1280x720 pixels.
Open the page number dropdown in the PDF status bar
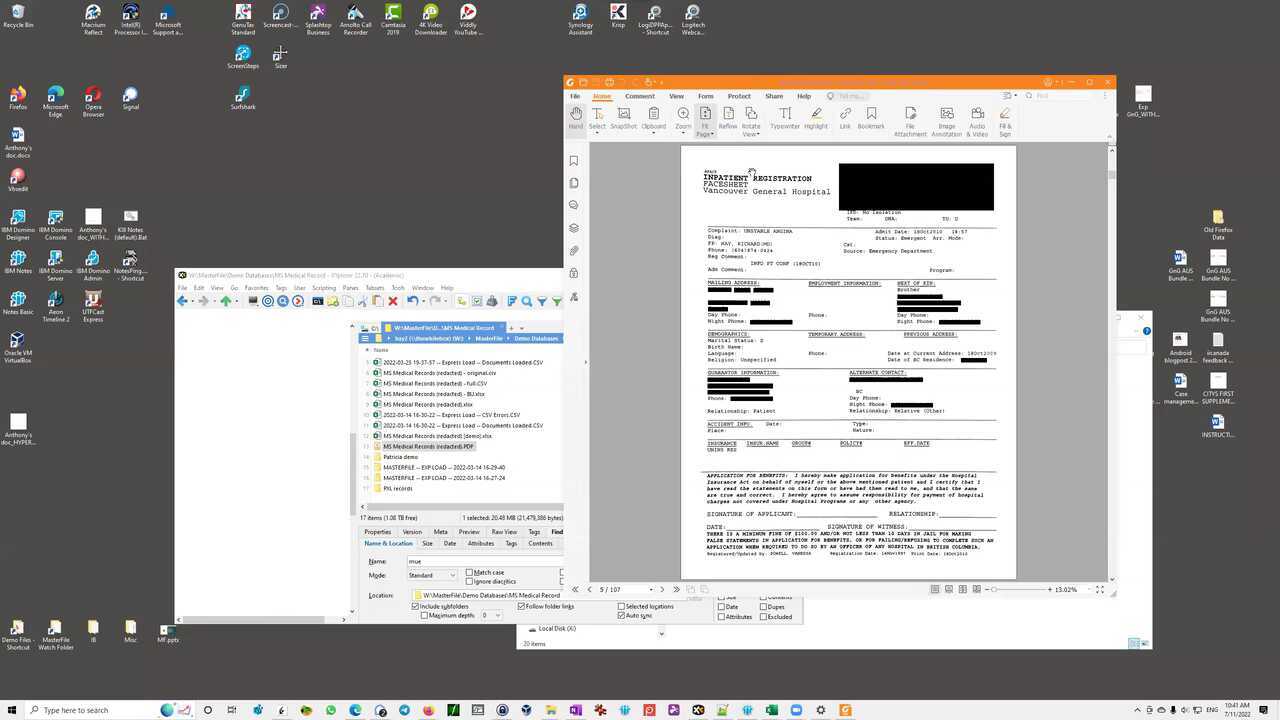(651, 590)
